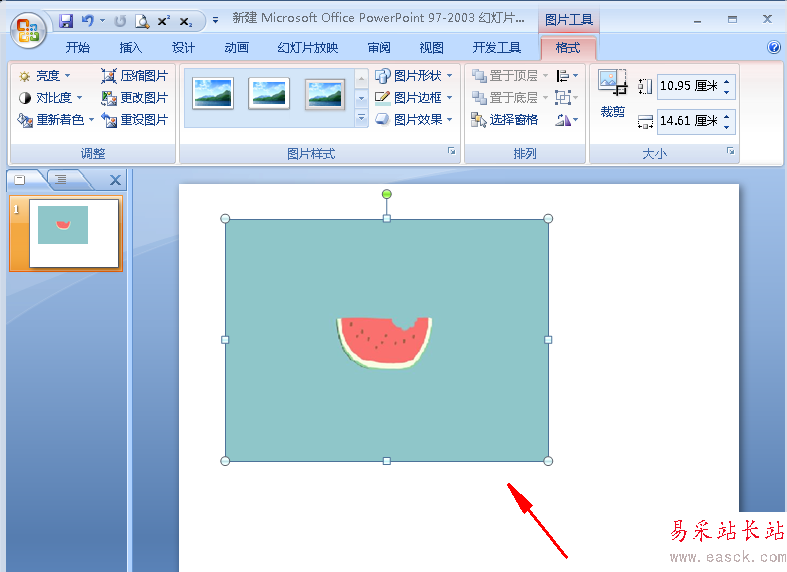The width and height of the screenshot is (787, 572).
Task: Activate the 裁剪 crop tool
Action: coord(613,94)
